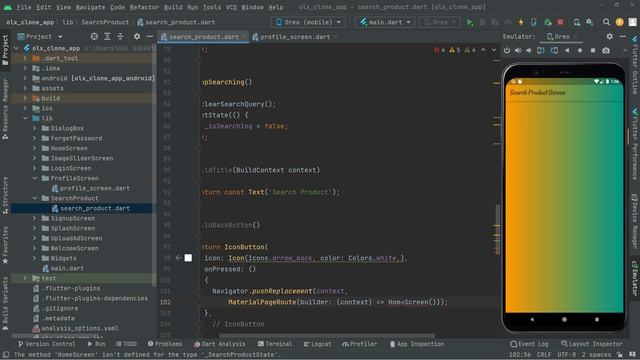
Task: Toggle the Favorites side panel
Action: click(5, 245)
